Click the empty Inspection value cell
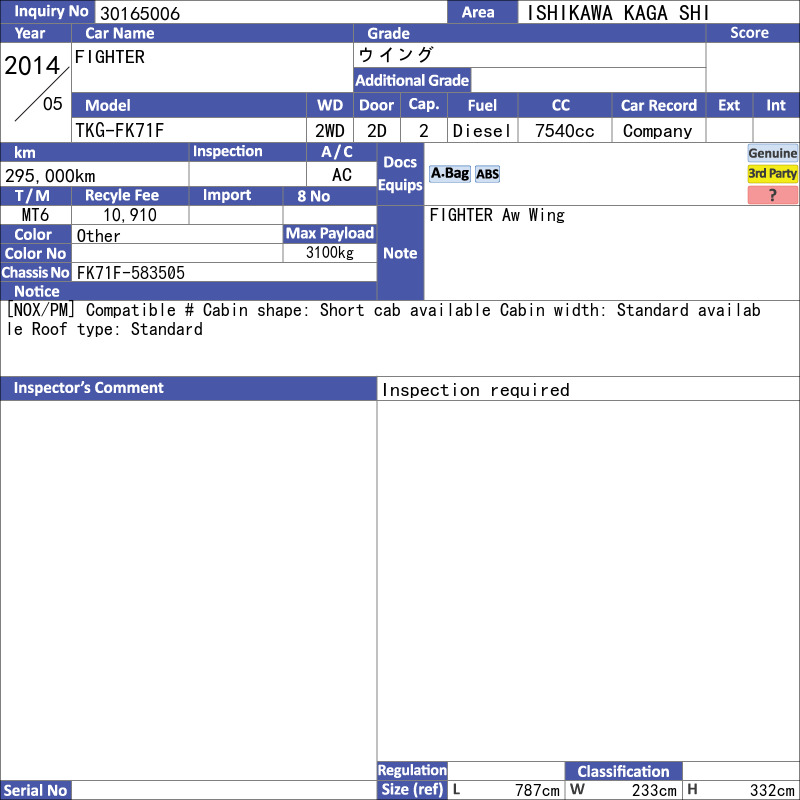This screenshot has width=800, height=800. [247, 175]
